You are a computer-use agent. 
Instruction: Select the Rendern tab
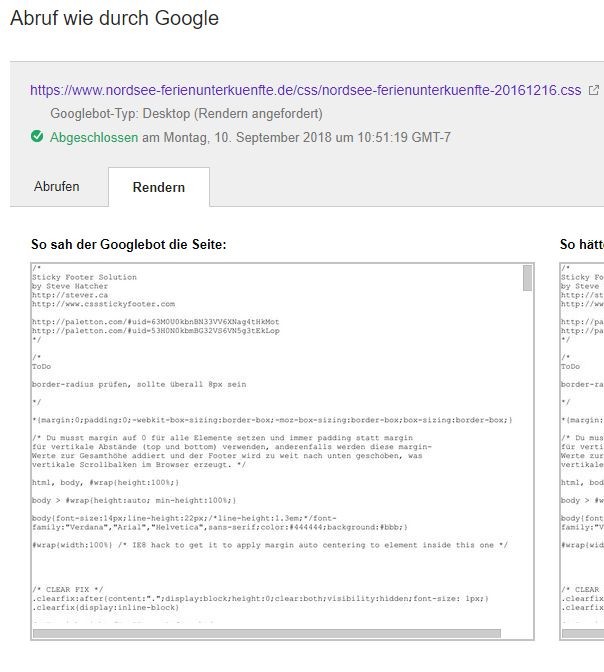(x=159, y=187)
